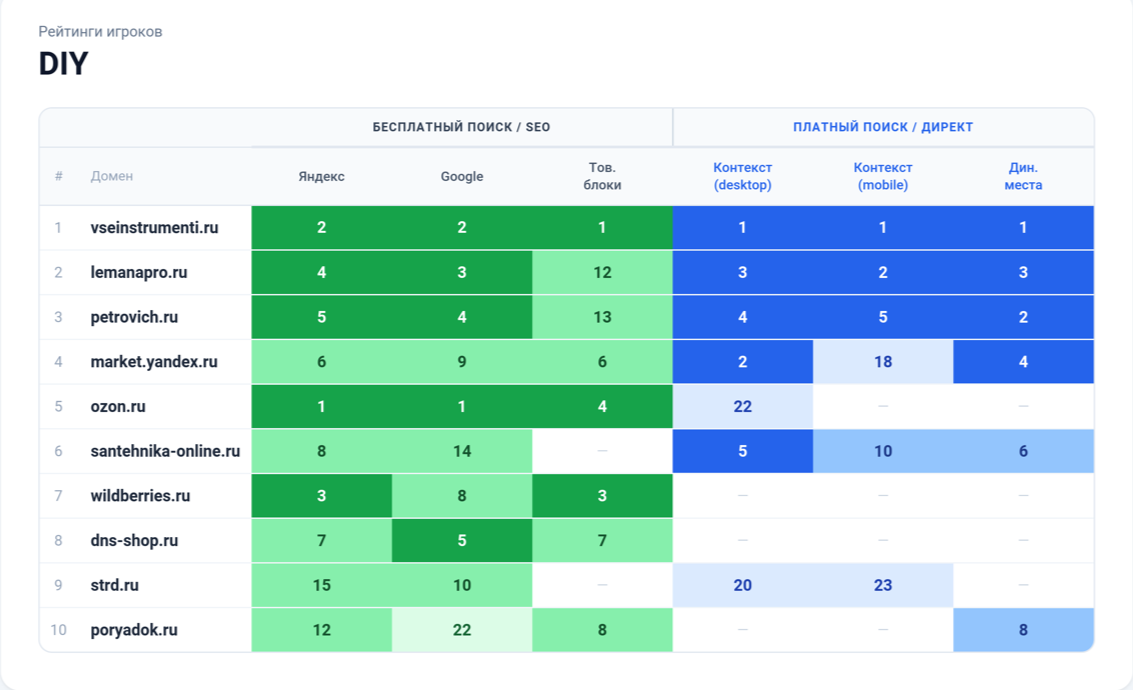Viewport: 1133px width, 690px height.
Task: Click Google value 10 for strd.ru
Action: [462, 585]
